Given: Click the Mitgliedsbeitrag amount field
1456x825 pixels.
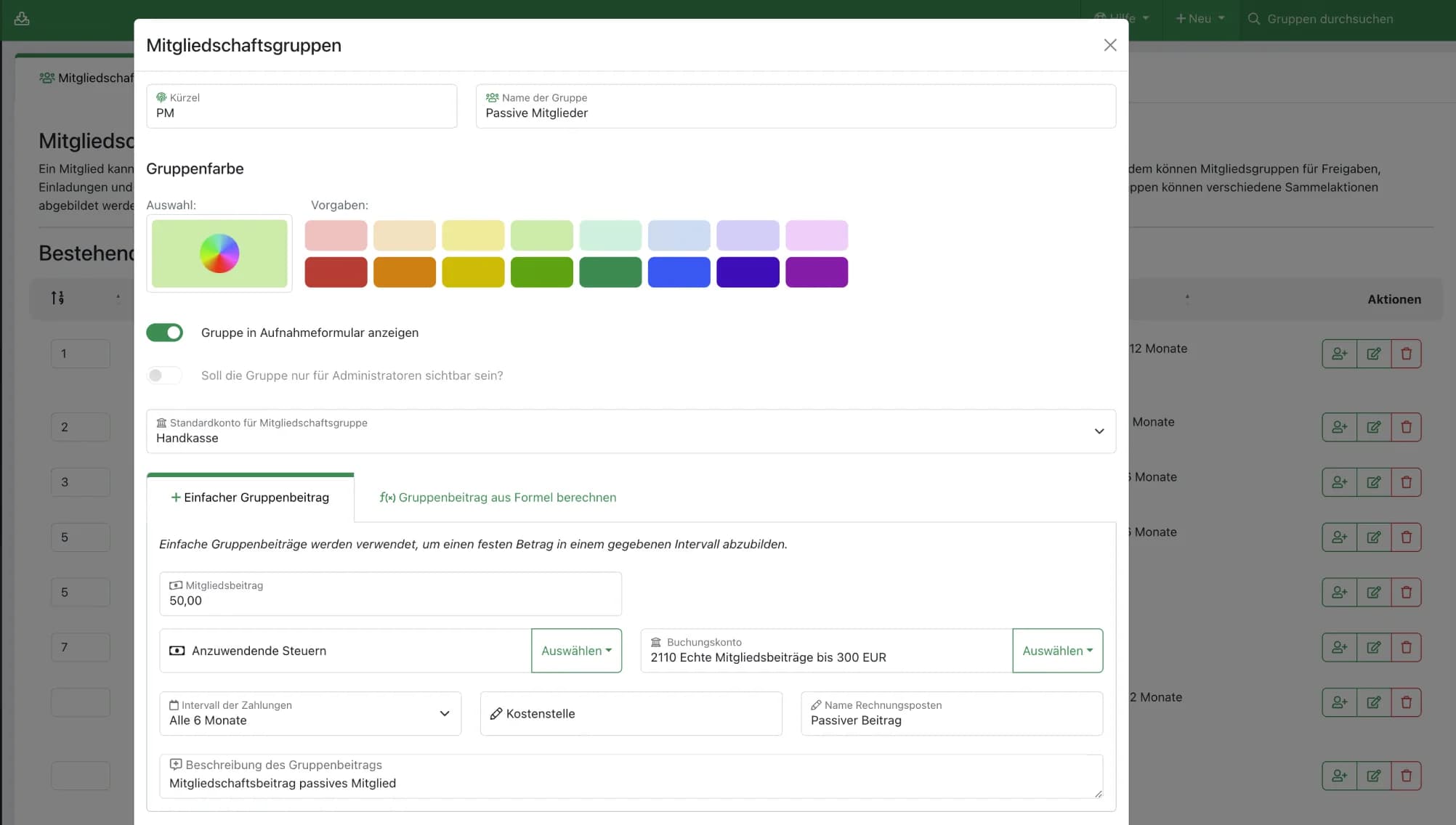Looking at the screenshot, I should point(390,594).
